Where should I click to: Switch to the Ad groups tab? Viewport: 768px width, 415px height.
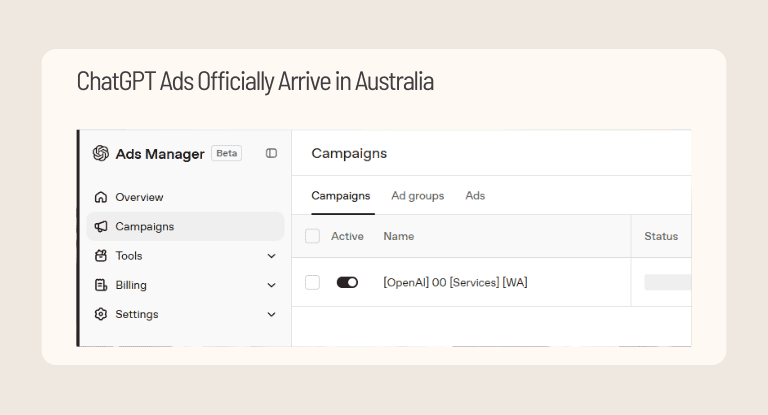click(x=418, y=196)
